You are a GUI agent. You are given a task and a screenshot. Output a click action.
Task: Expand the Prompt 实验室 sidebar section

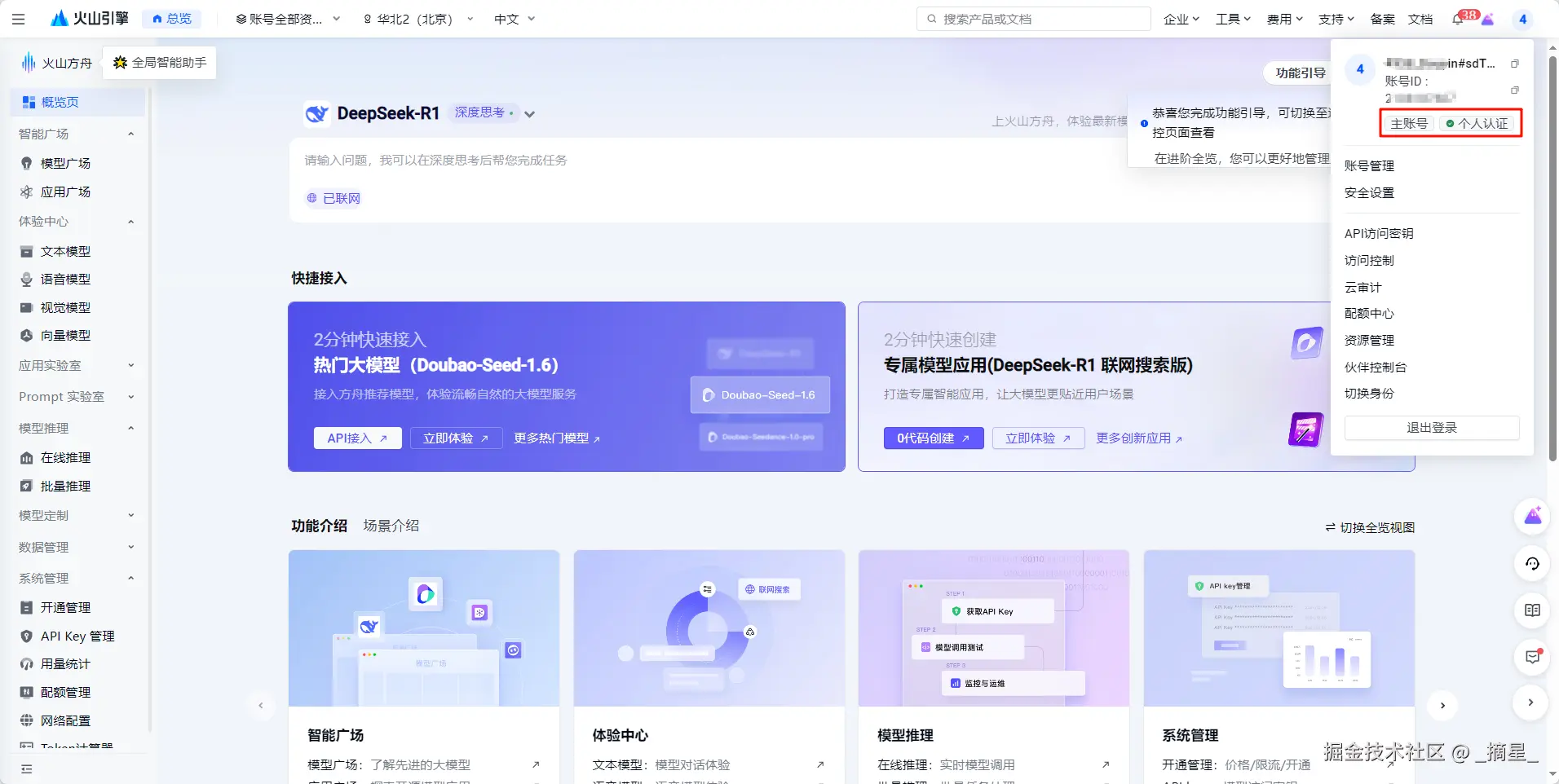pos(130,397)
